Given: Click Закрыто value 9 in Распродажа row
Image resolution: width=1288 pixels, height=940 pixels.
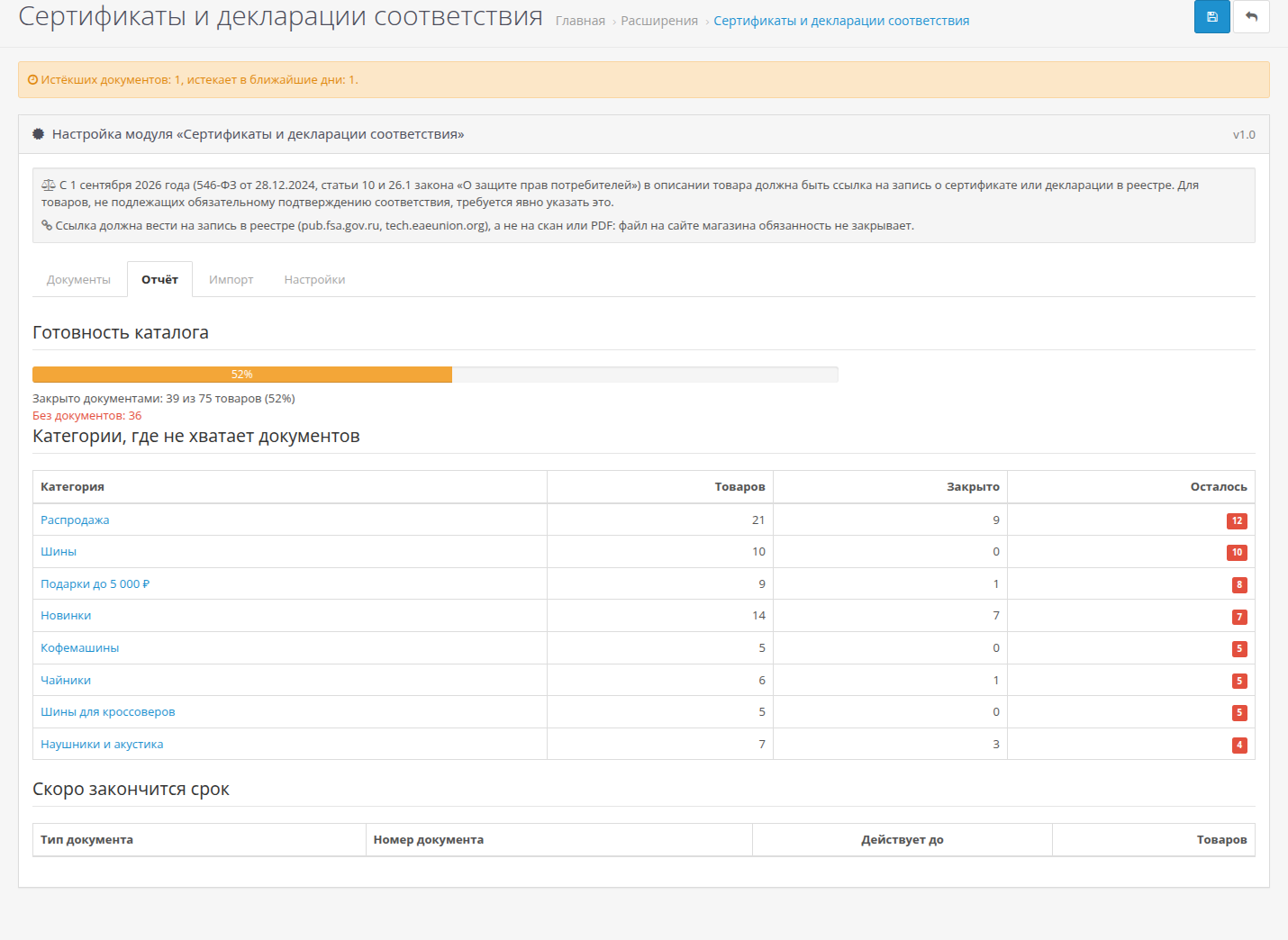Looking at the screenshot, I should 996,520.
